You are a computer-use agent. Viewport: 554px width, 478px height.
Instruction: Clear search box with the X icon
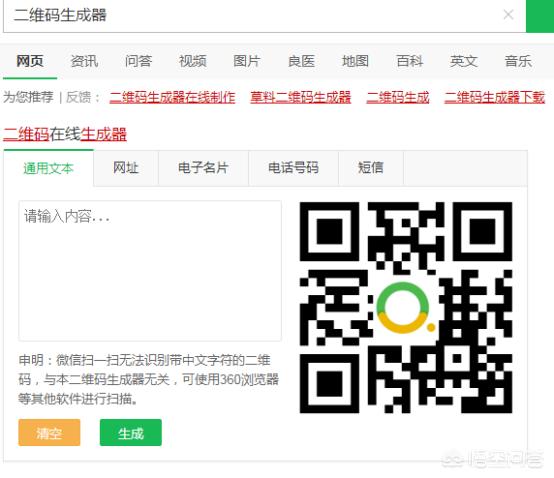508,15
